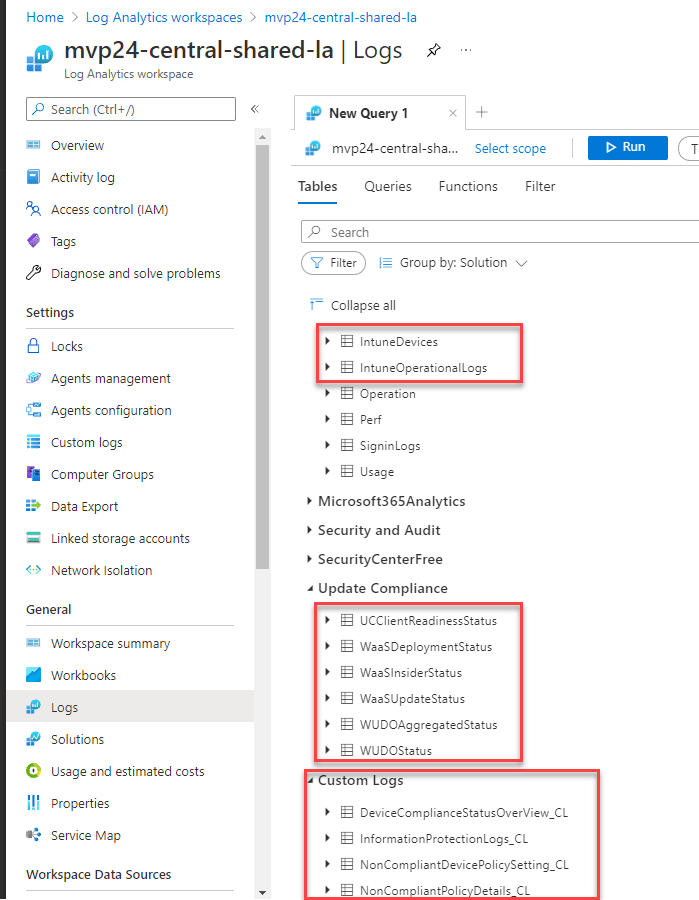The height and width of the screenshot is (900, 699).
Task: Focus the sidebar Search (Ctrl+/) field
Action: [131, 109]
